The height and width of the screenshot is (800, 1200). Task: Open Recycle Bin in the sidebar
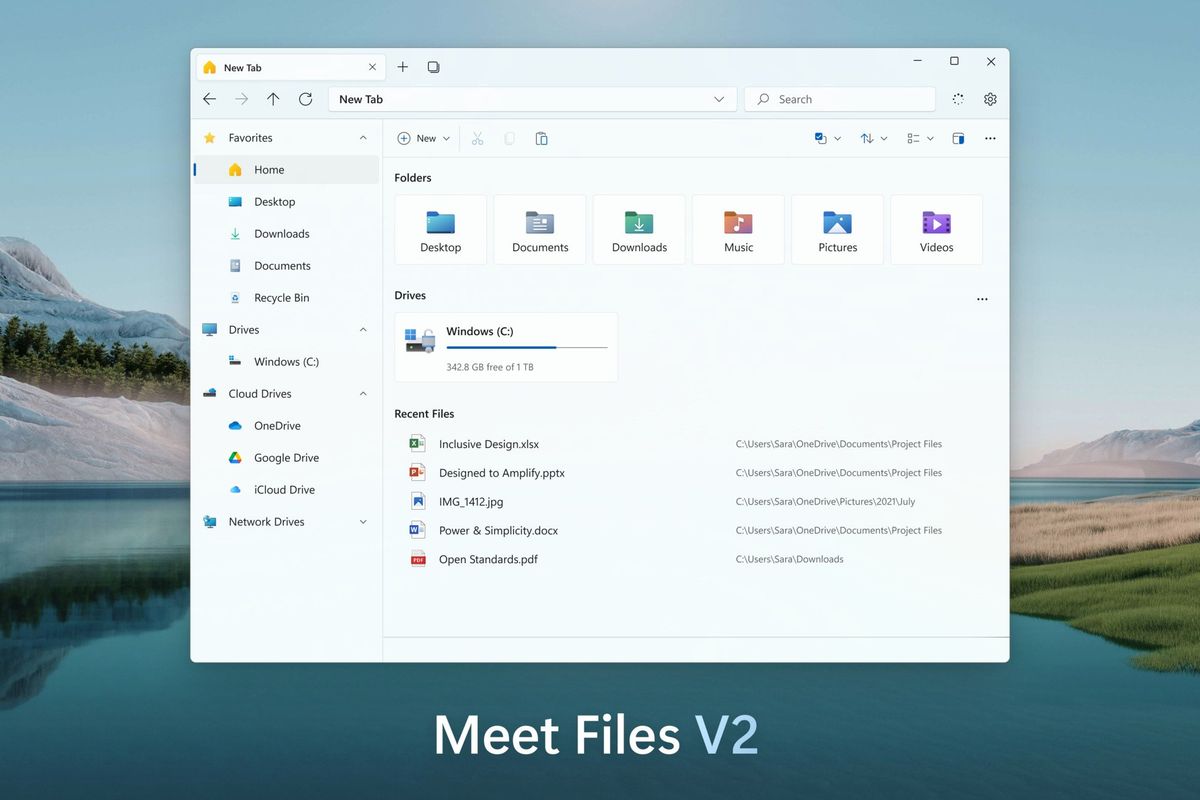[287, 298]
